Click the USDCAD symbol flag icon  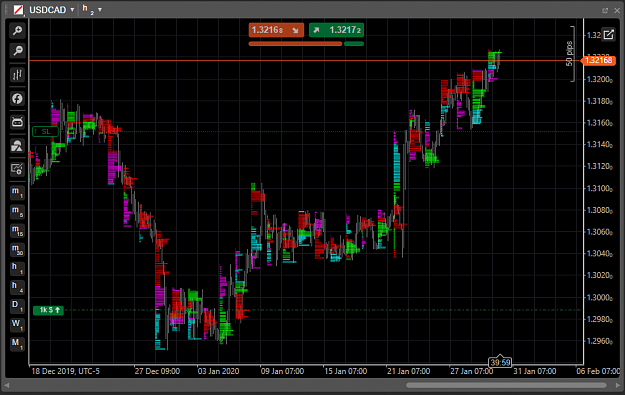point(18,10)
